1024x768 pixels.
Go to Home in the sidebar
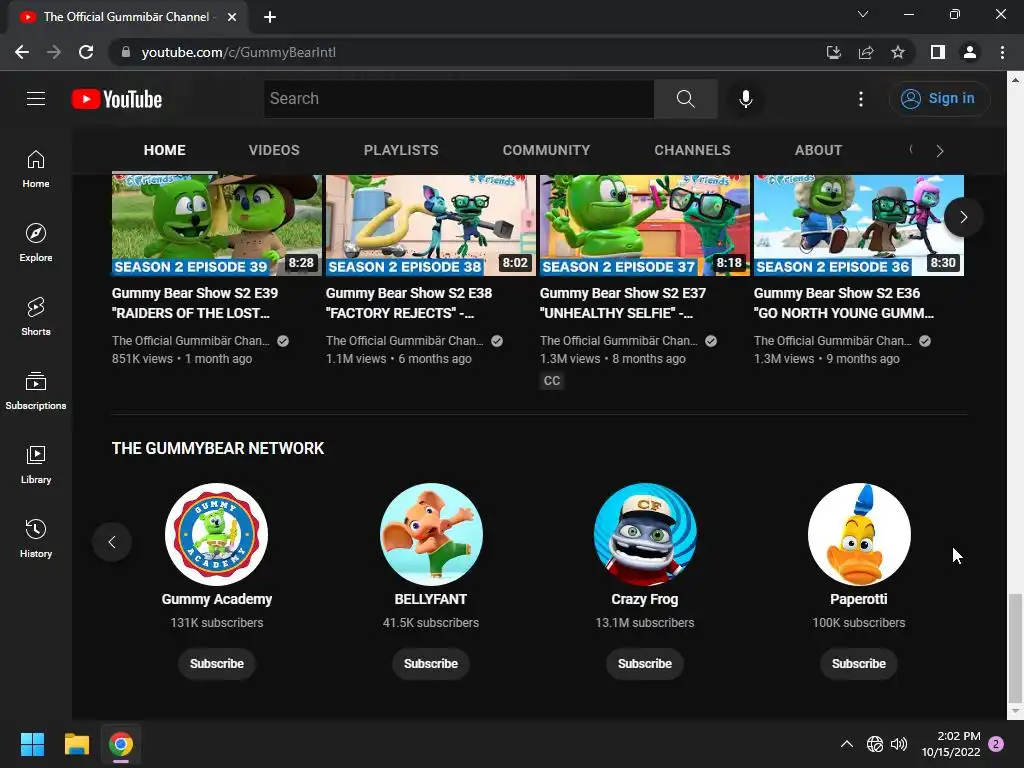click(x=36, y=168)
